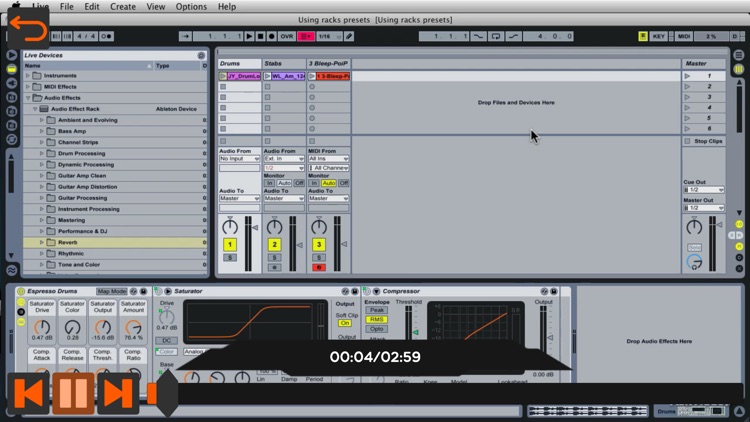Image resolution: width=750 pixels, height=422 pixels.
Task: Toggle the Loop switch in the transport
Action: coord(496,36)
